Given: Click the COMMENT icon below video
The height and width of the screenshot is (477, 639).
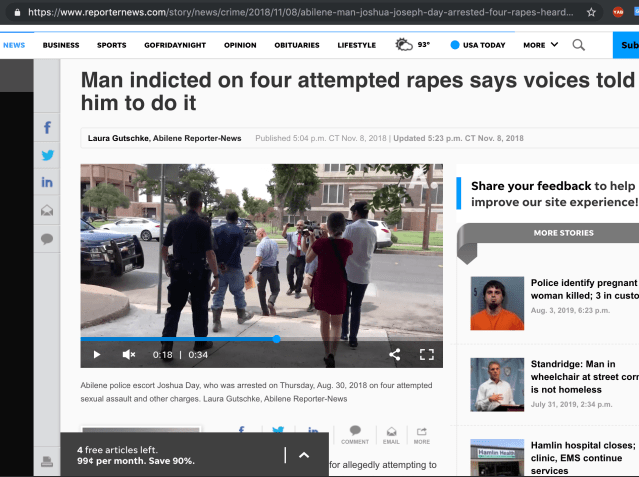Looking at the screenshot, I should pyautogui.click(x=355, y=435).
